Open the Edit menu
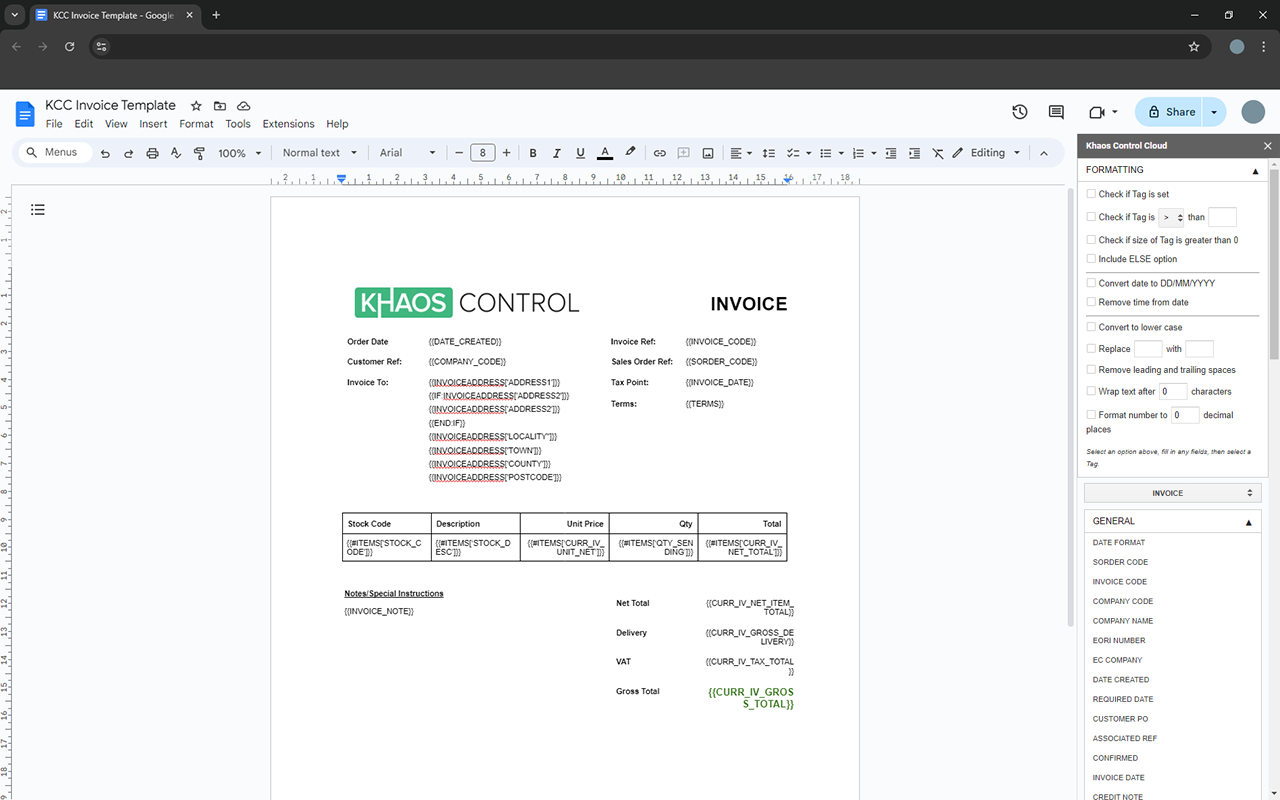Image resolution: width=1280 pixels, height=800 pixels. pos(84,124)
